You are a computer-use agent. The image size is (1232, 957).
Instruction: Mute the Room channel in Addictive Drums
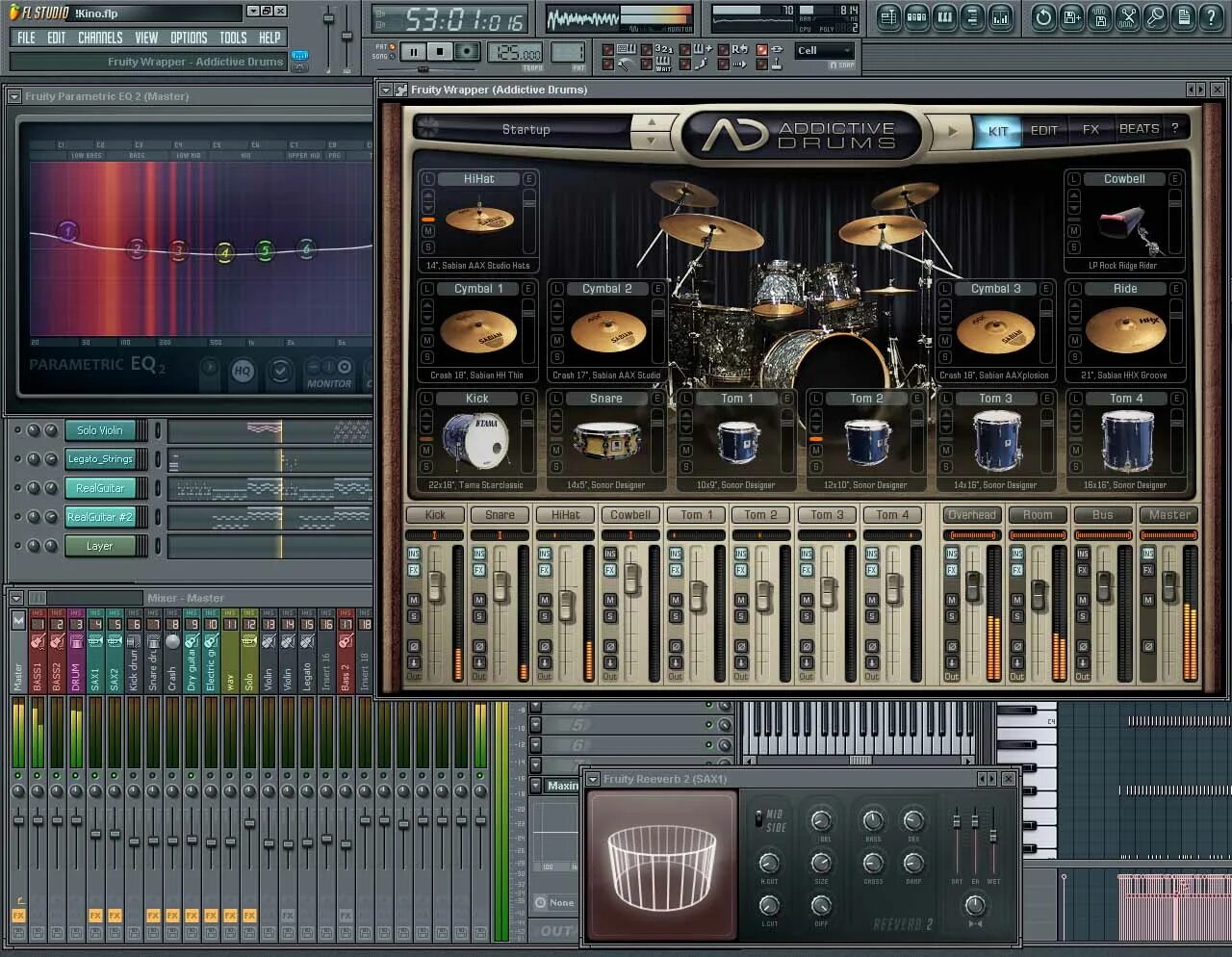1017,600
